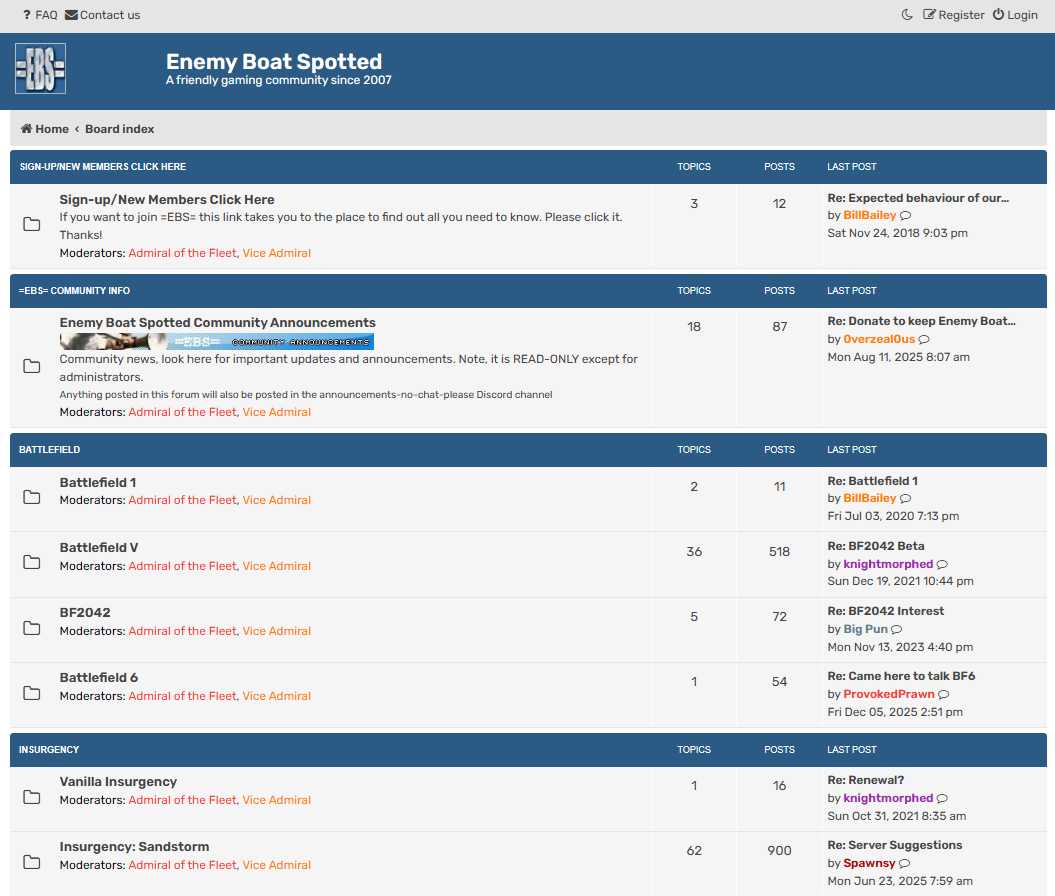View OverzealOus user profile

point(879,339)
